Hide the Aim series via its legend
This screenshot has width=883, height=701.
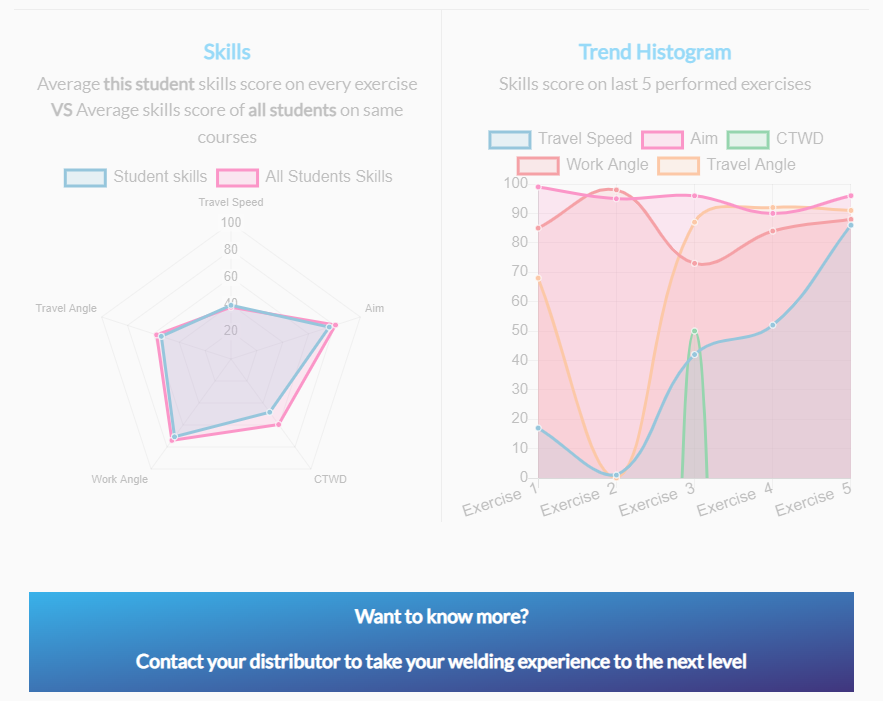[662, 139]
